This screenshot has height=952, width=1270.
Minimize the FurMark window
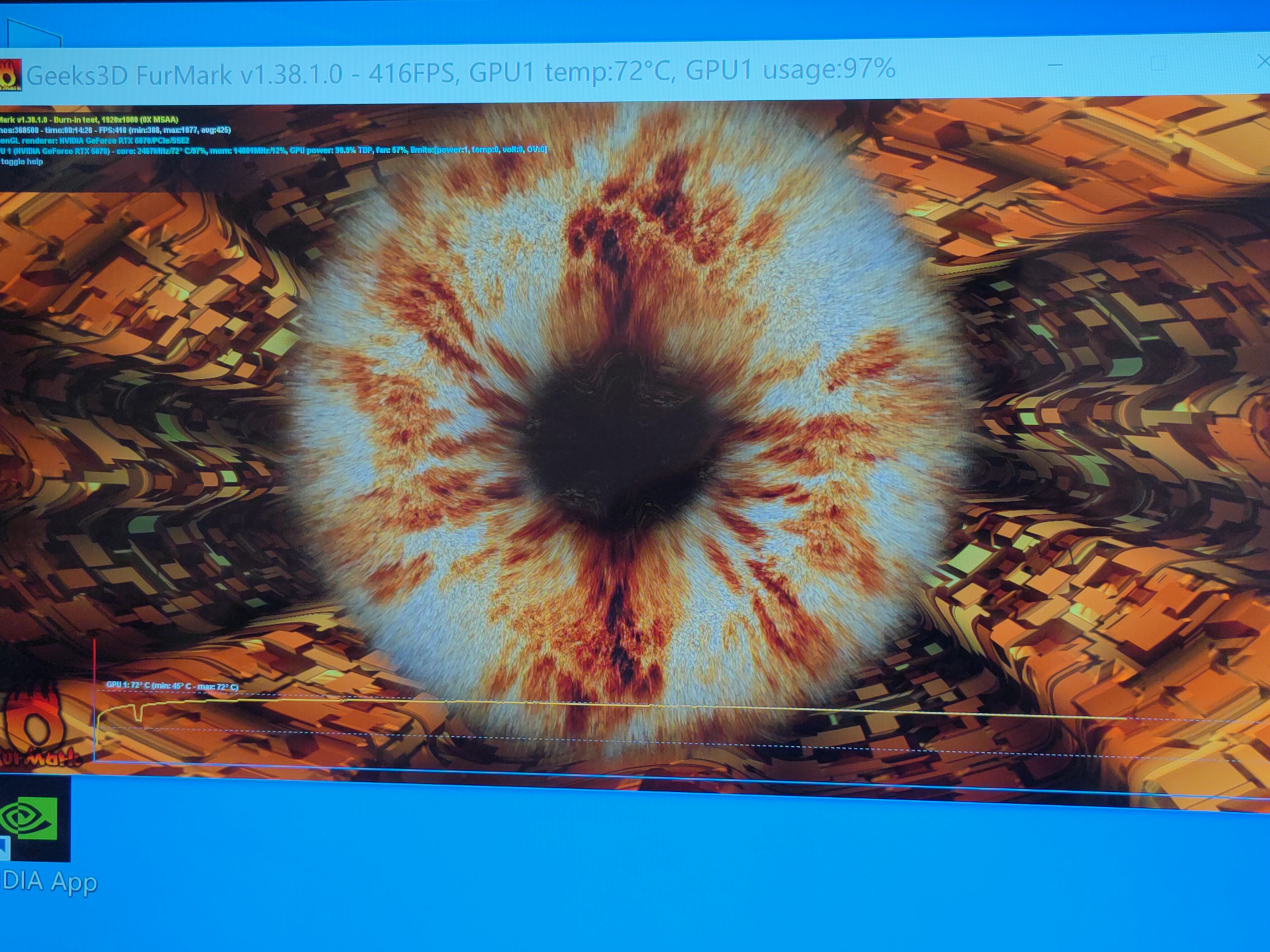(x=1055, y=65)
